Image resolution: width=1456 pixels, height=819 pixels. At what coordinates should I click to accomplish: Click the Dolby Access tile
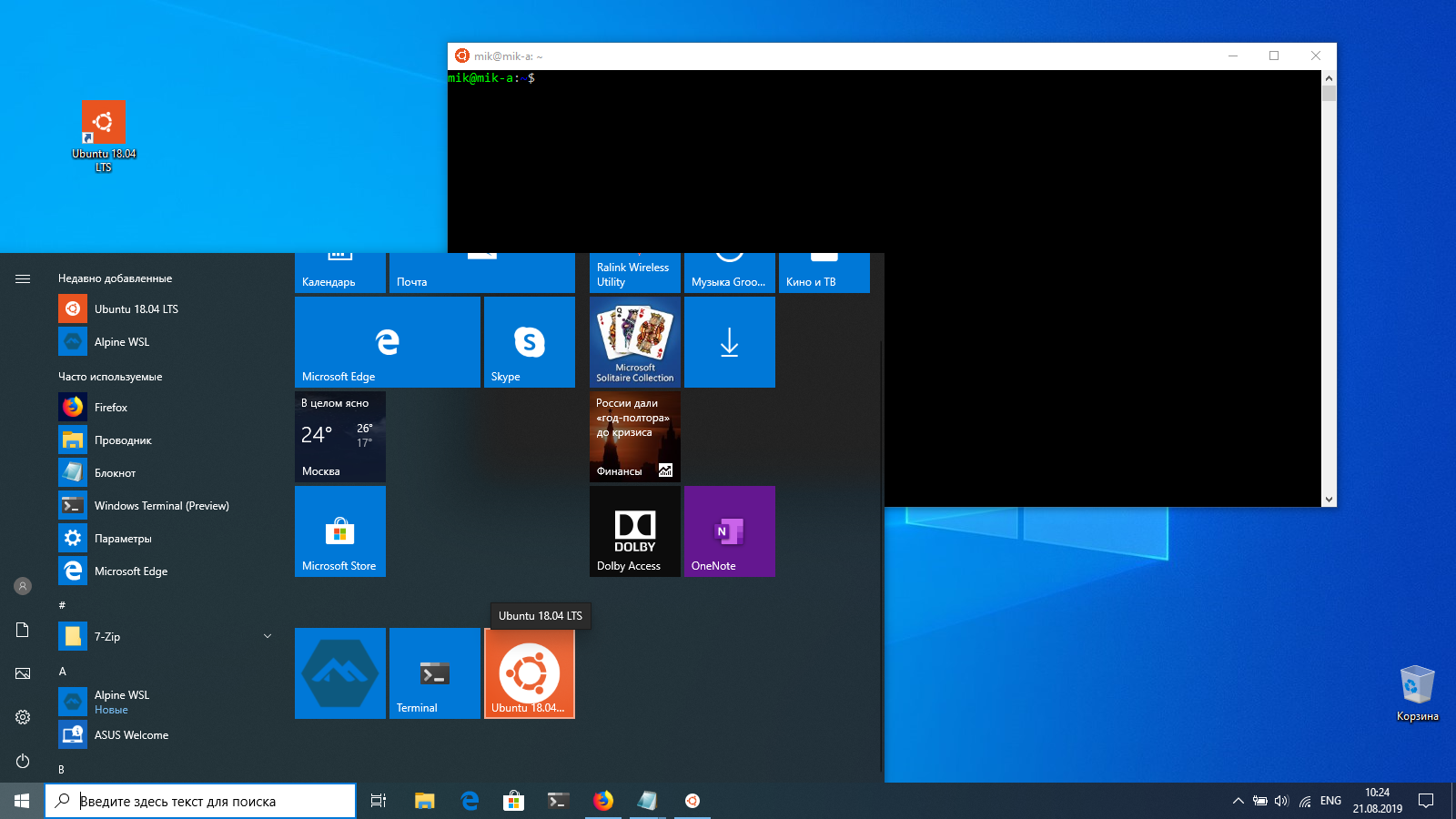pos(634,531)
